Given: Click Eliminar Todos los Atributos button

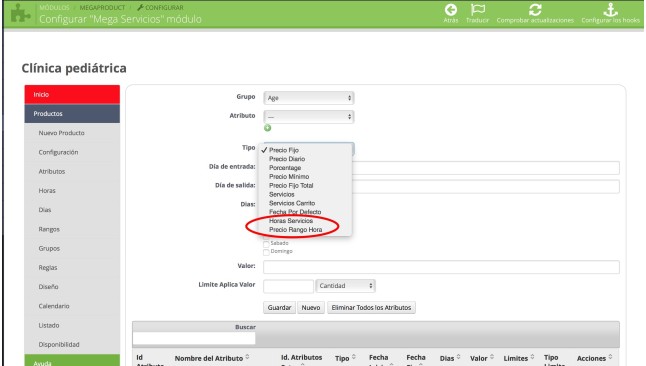Looking at the screenshot, I should [371, 307].
